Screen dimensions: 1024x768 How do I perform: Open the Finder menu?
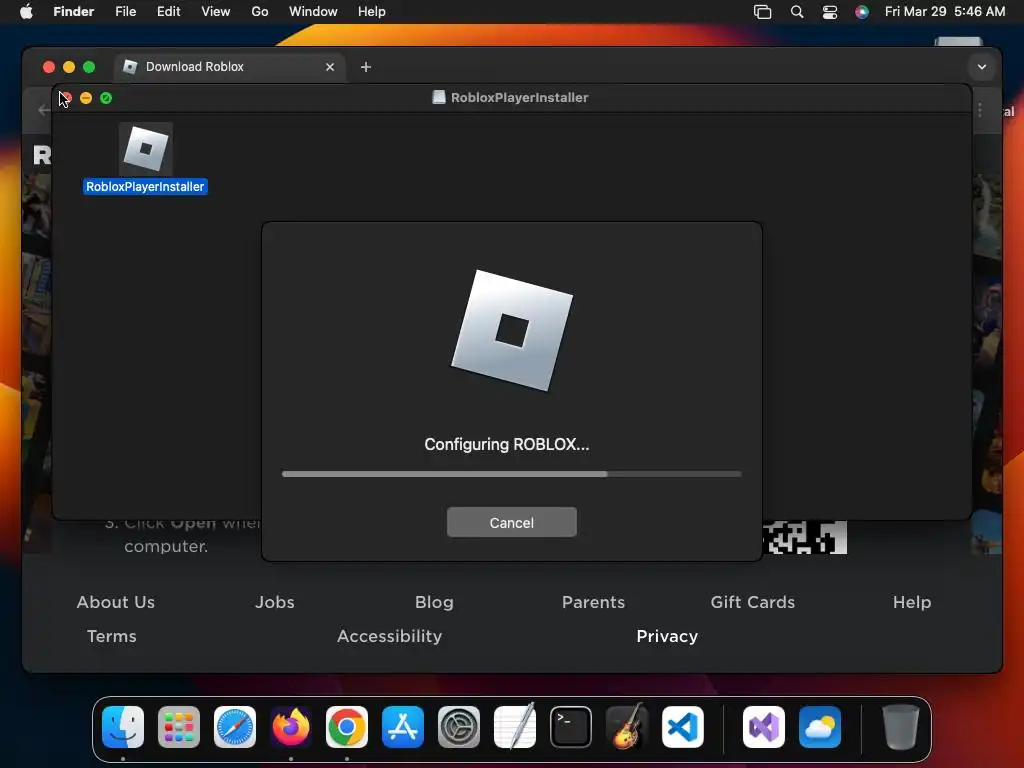tap(74, 11)
